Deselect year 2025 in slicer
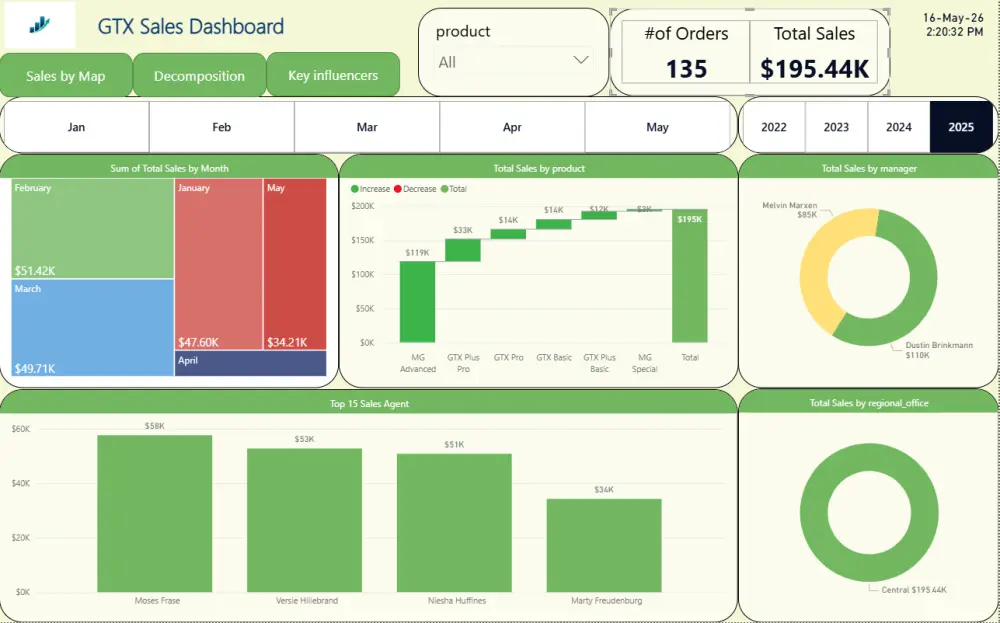 tap(960, 127)
